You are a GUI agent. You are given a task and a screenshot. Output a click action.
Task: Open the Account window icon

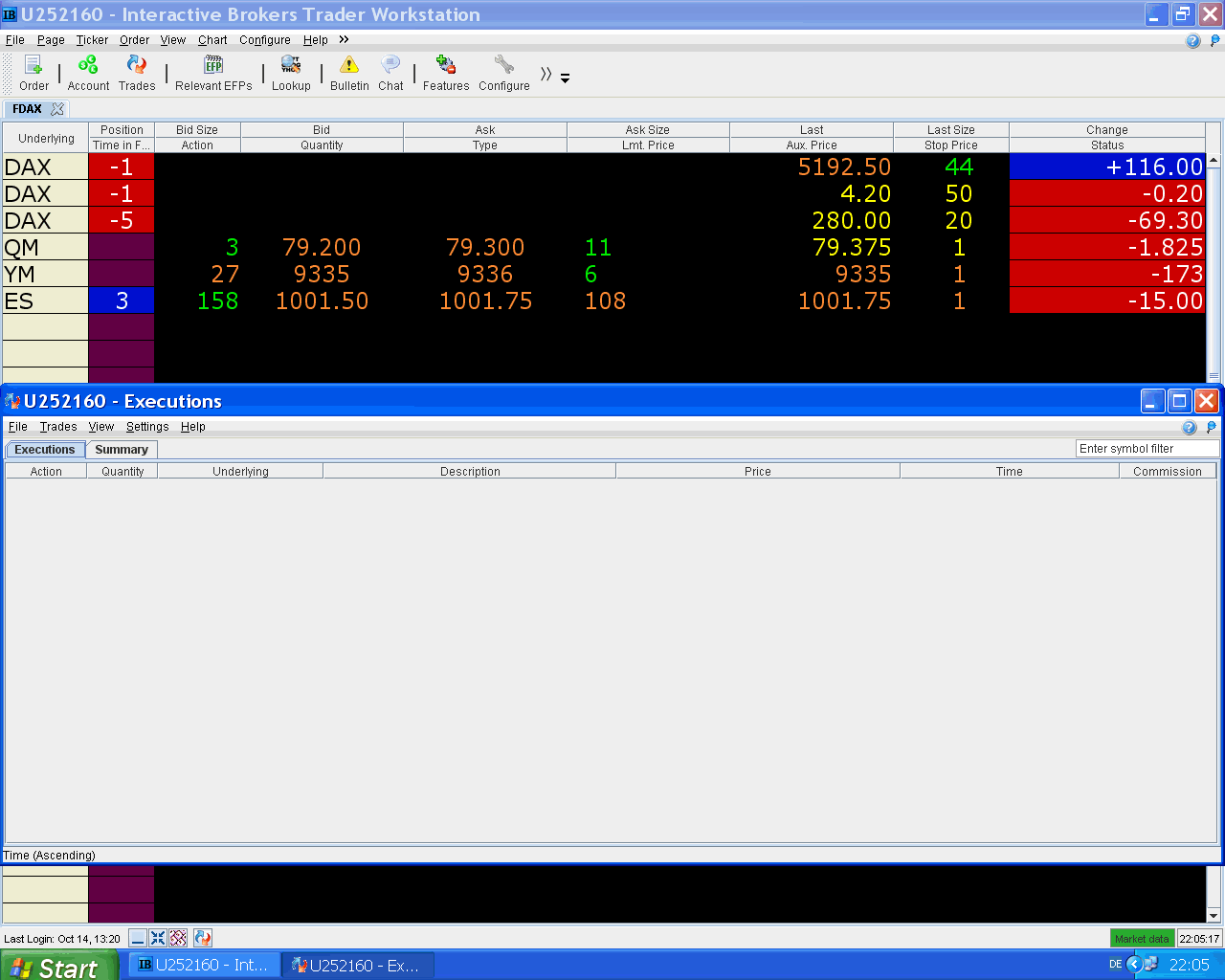88,73
